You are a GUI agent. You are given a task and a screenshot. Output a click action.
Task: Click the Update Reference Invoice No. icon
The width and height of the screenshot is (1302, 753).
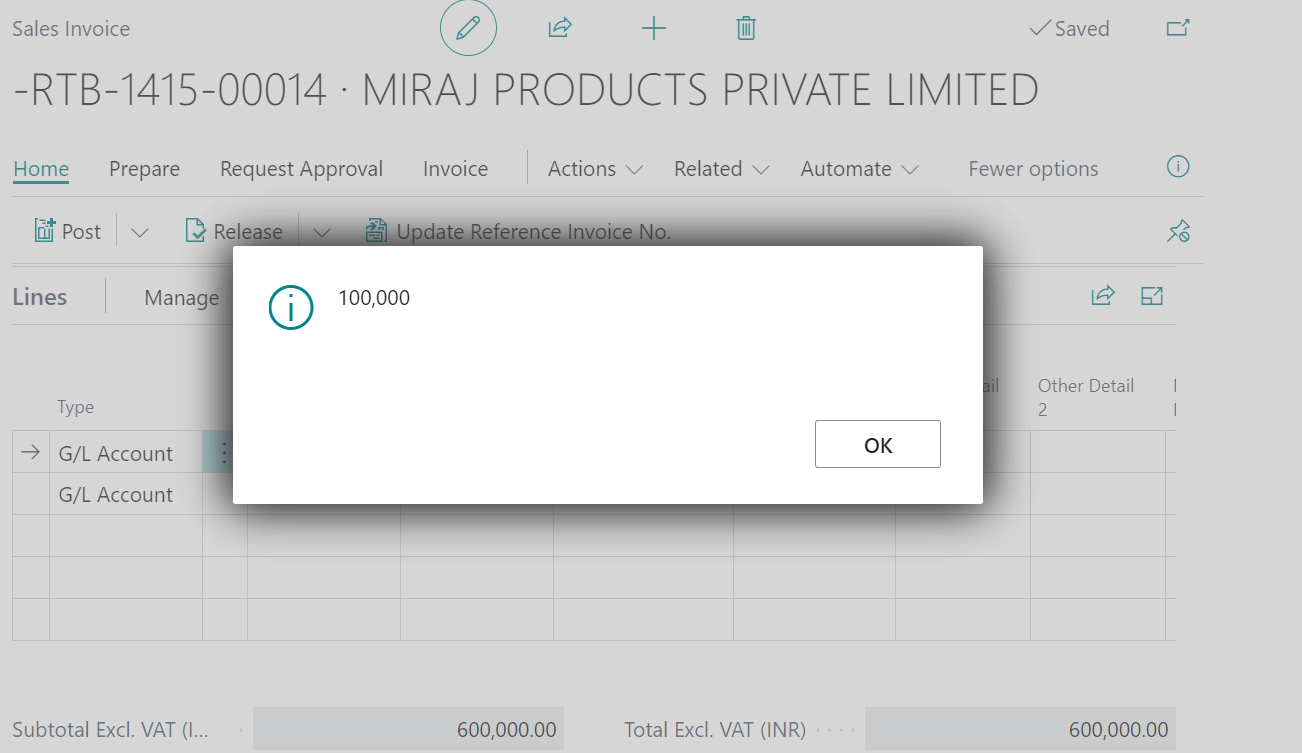pos(376,230)
